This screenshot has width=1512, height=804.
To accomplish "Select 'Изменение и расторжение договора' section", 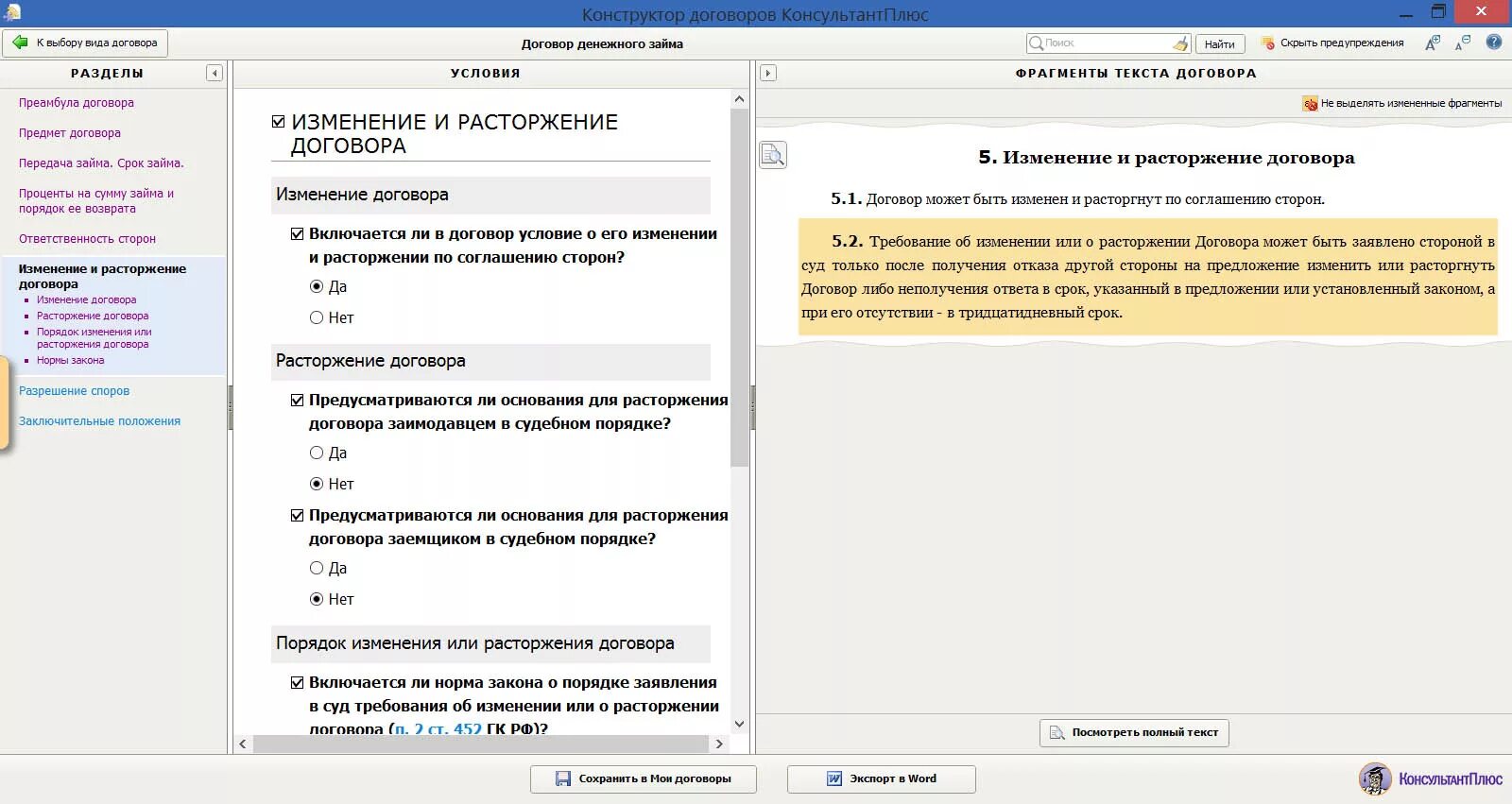I will [x=102, y=276].
